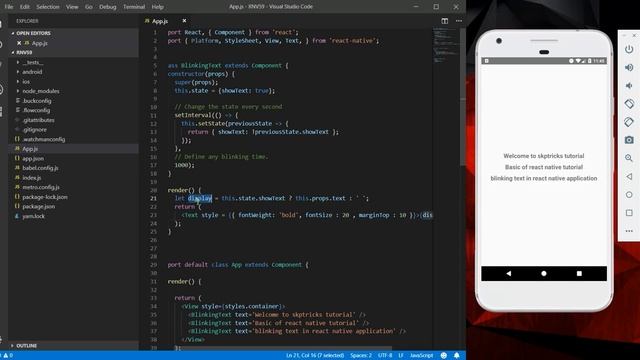Screen dimensions: 640x360
Task: Click the emulator volume up icon
Action: coord(629,67)
